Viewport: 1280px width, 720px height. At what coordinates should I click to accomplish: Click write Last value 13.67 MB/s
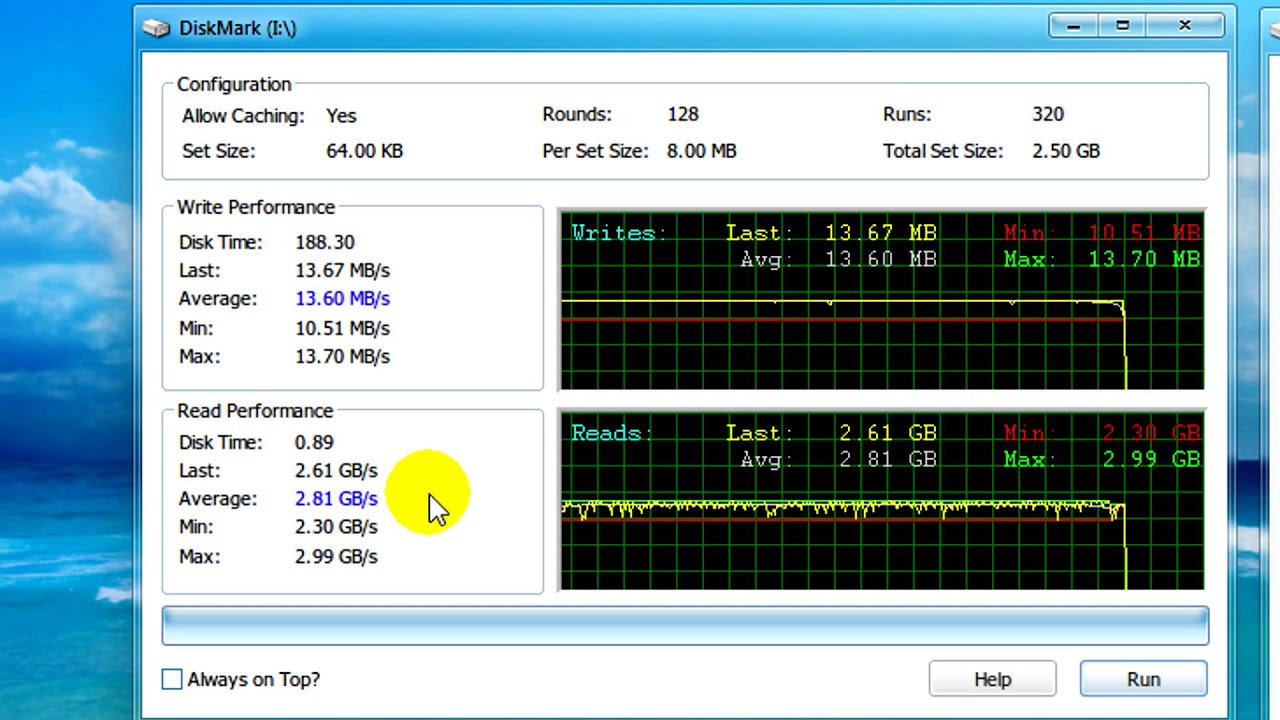tap(342, 270)
